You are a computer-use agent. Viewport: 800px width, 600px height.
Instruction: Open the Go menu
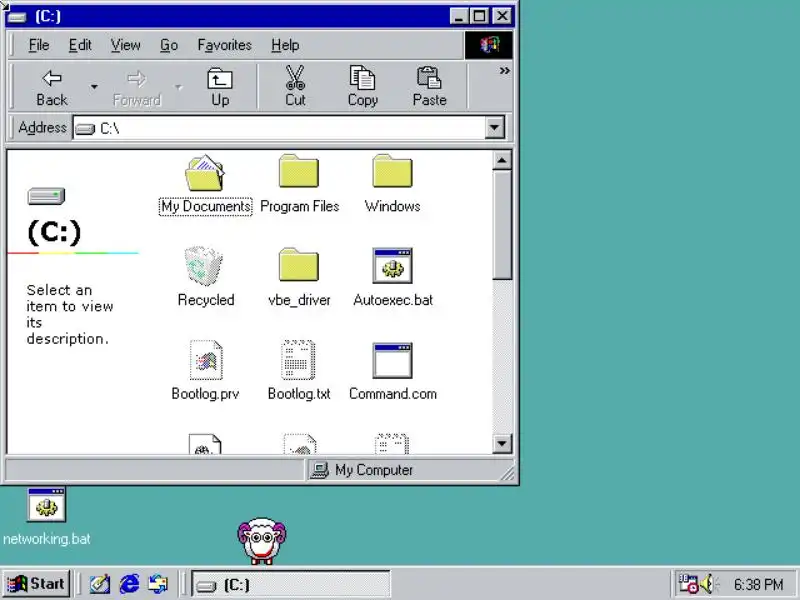click(169, 45)
